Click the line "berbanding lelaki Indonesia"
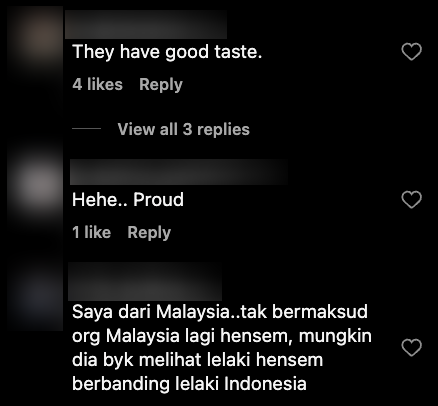The height and width of the screenshot is (406, 438). pyautogui.click(x=189, y=384)
